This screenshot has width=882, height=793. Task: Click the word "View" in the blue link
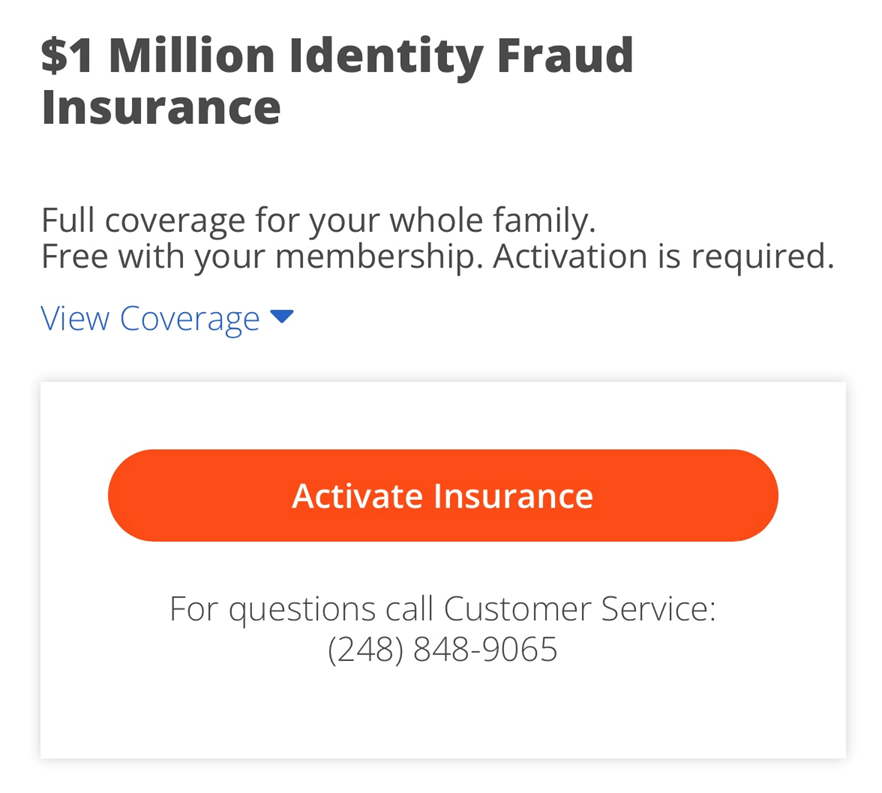pos(75,319)
